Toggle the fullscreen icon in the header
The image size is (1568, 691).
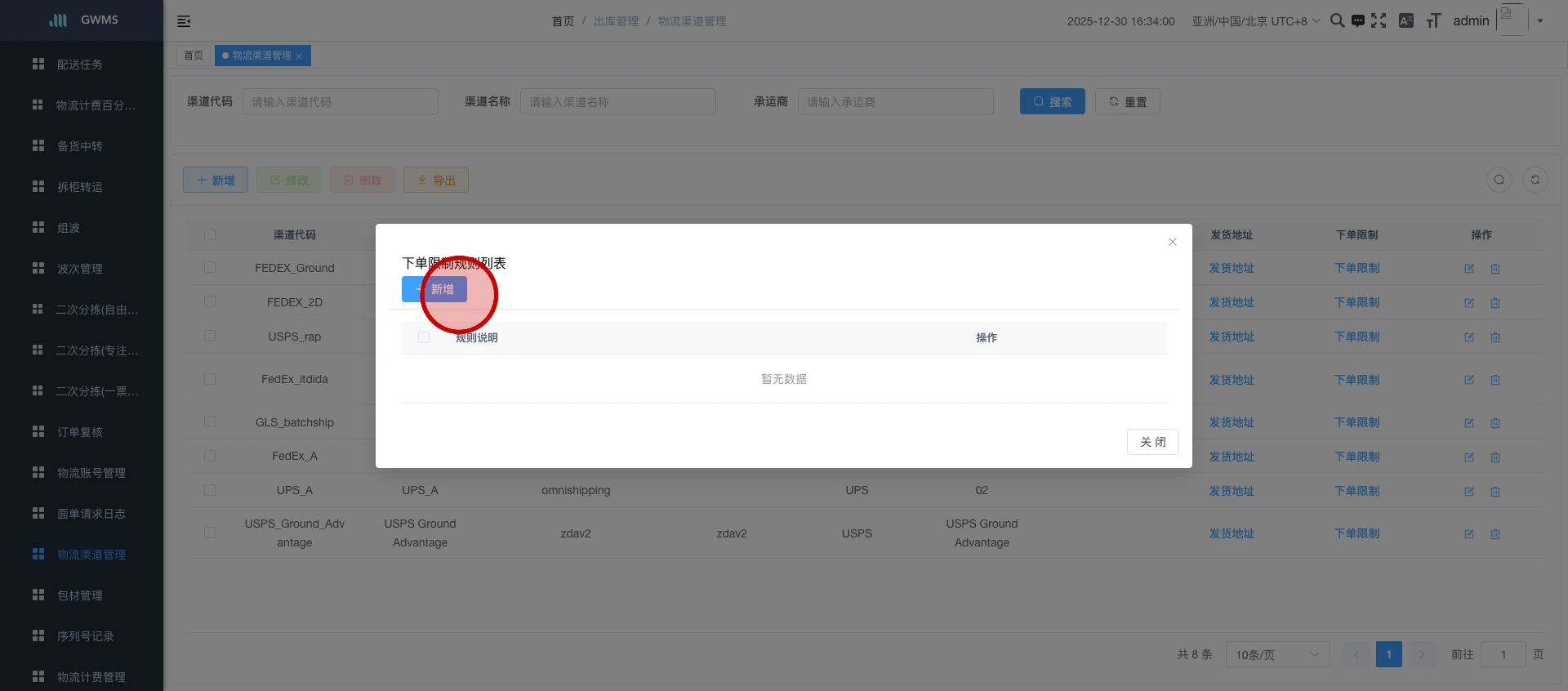1379,20
